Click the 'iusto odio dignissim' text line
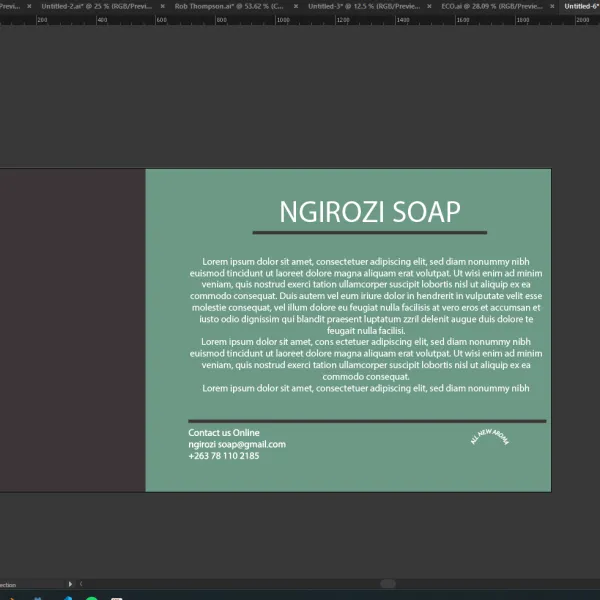The height and width of the screenshot is (600, 600). pos(366,319)
